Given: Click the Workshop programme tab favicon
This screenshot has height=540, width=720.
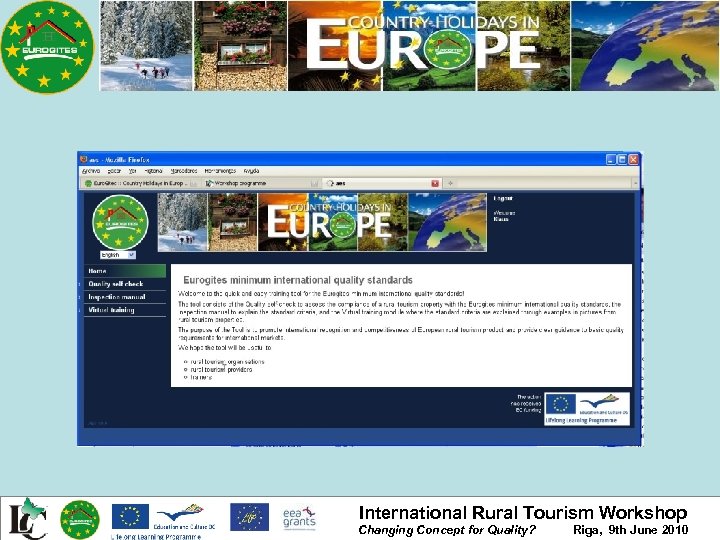Looking at the screenshot, I should [209, 183].
